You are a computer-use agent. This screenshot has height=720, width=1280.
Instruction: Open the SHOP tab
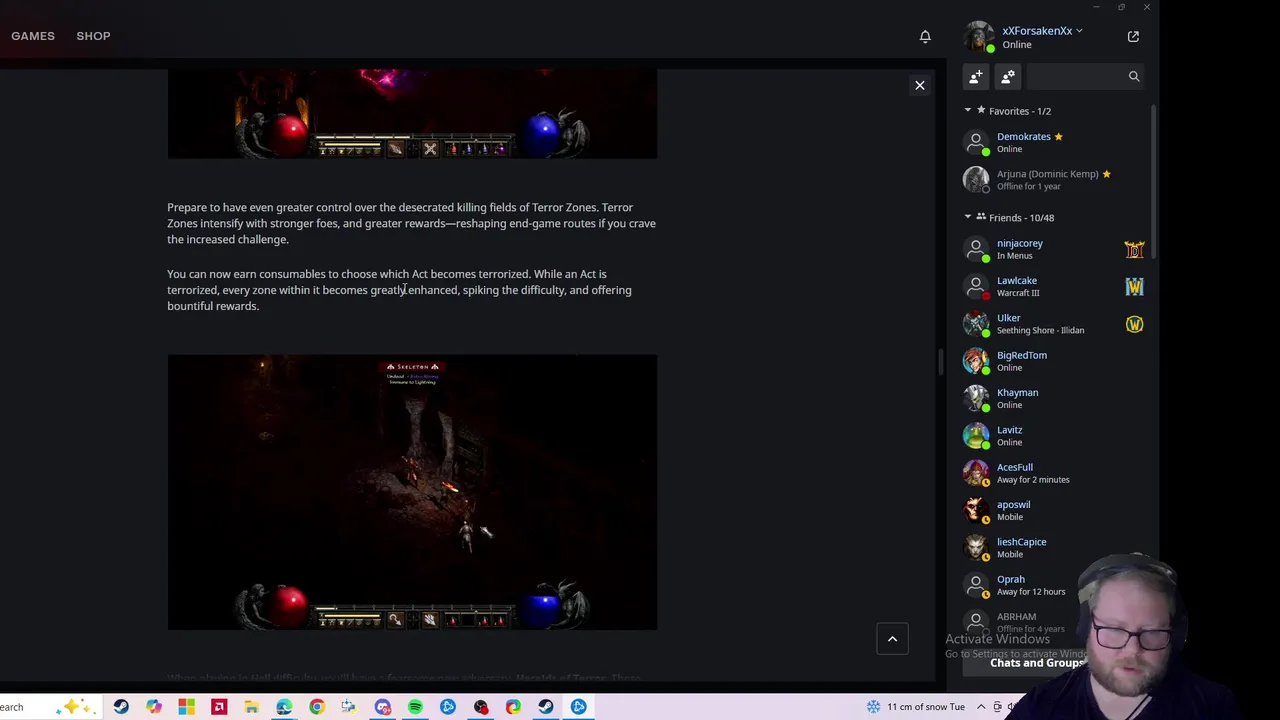(x=93, y=36)
